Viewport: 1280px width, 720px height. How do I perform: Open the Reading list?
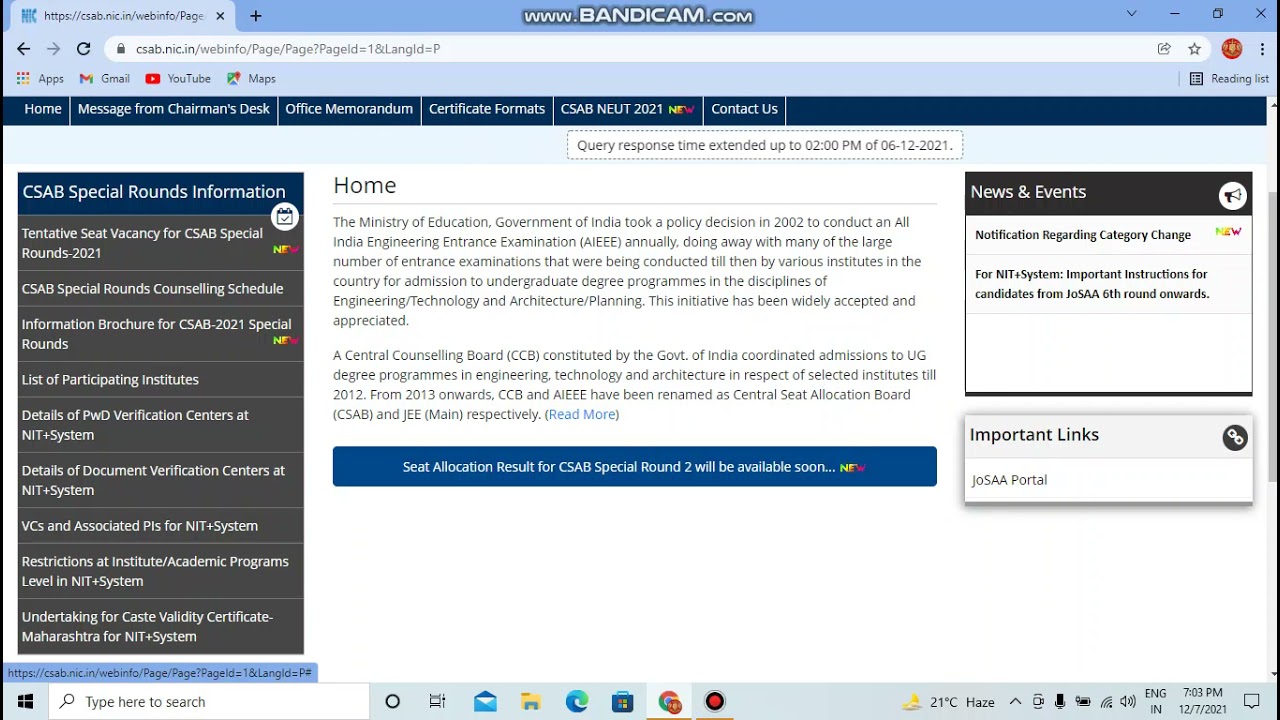(1229, 78)
